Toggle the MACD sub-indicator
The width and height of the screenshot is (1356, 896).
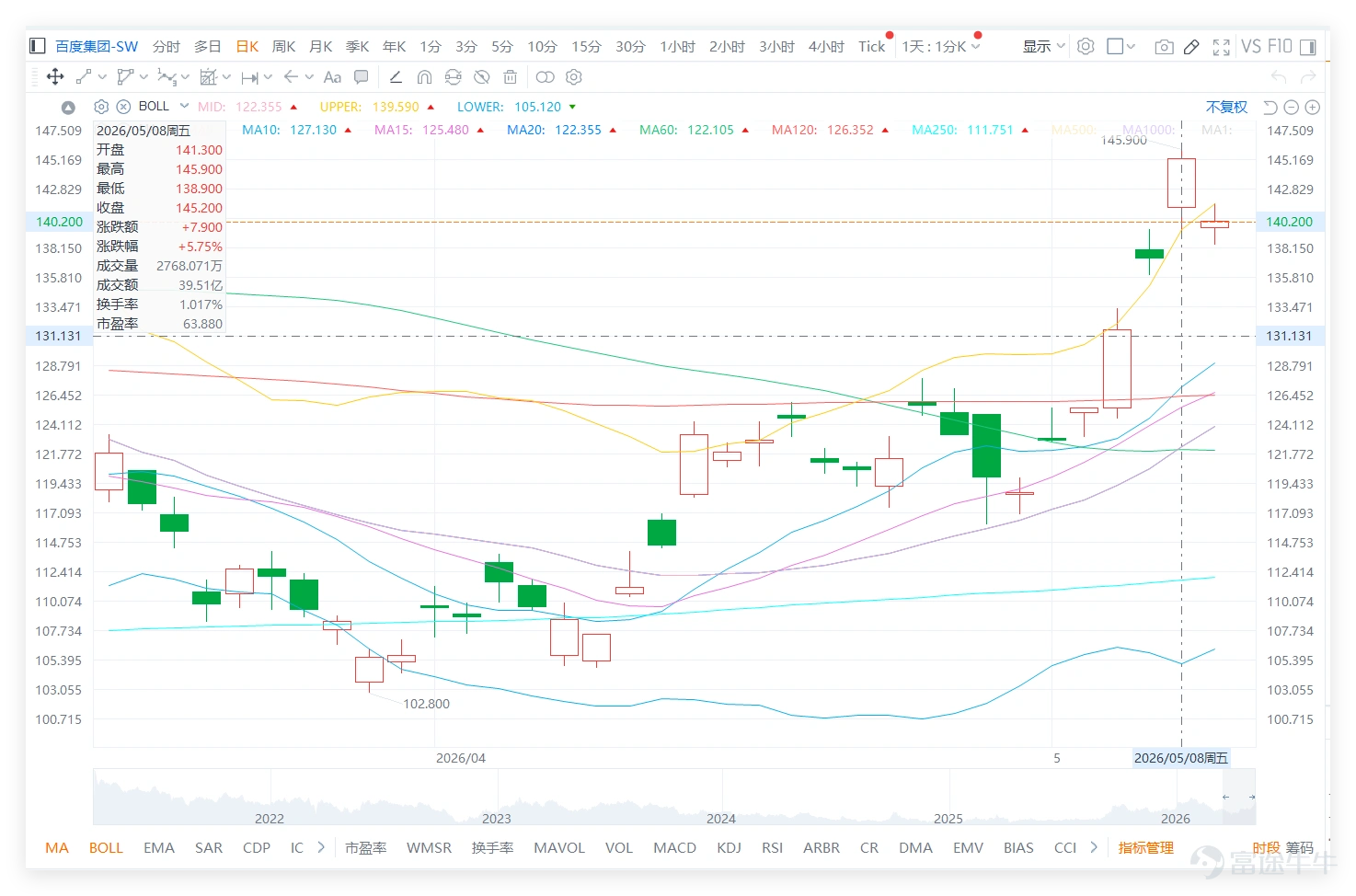coord(674,847)
